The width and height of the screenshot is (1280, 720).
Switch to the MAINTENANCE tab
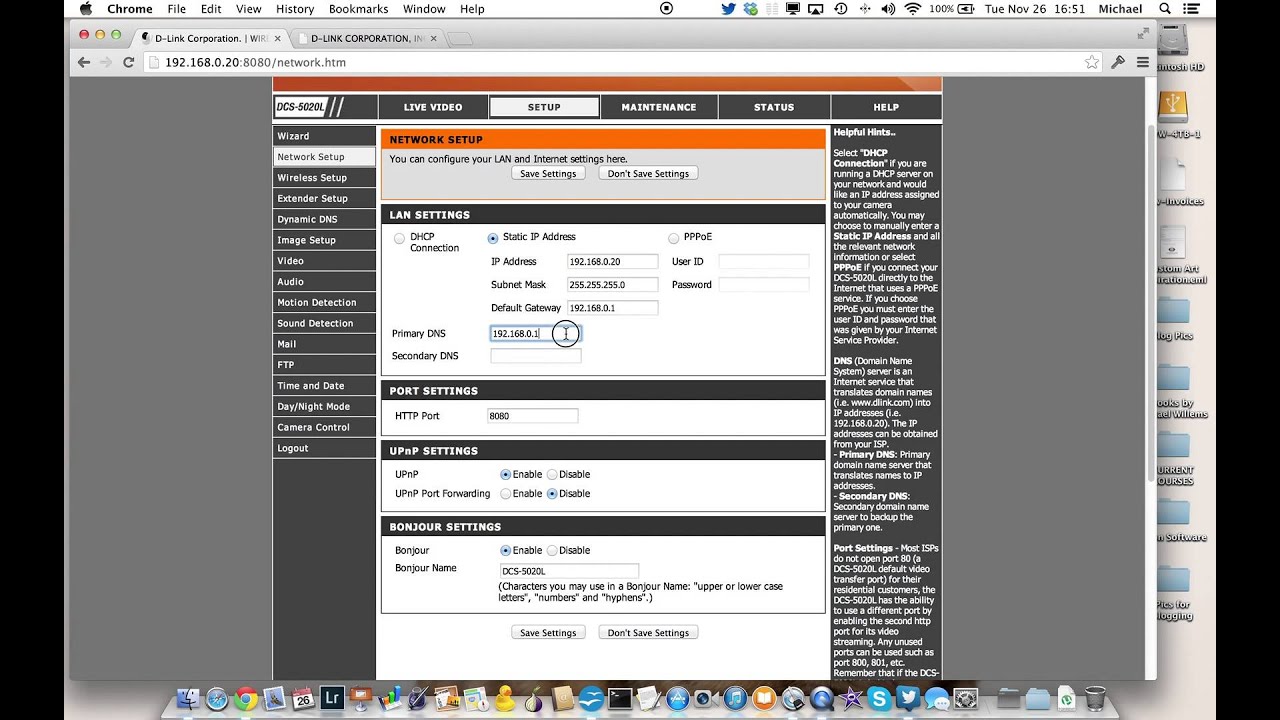click(x=658, y=107)
